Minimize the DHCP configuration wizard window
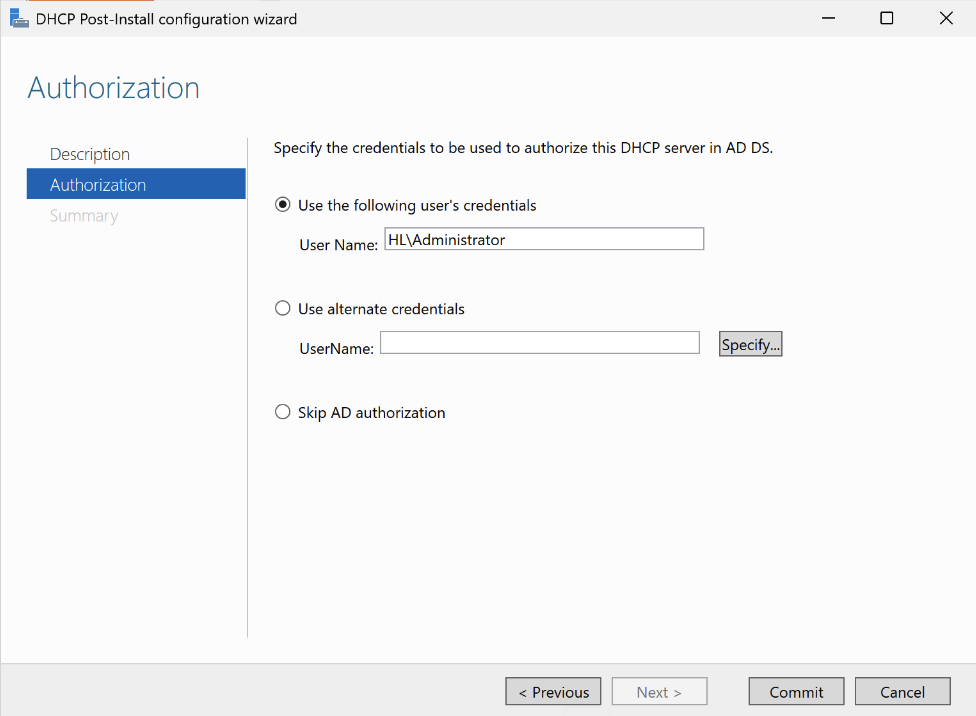The height and width of the screenshot is (716, 976). click(828, 19)
